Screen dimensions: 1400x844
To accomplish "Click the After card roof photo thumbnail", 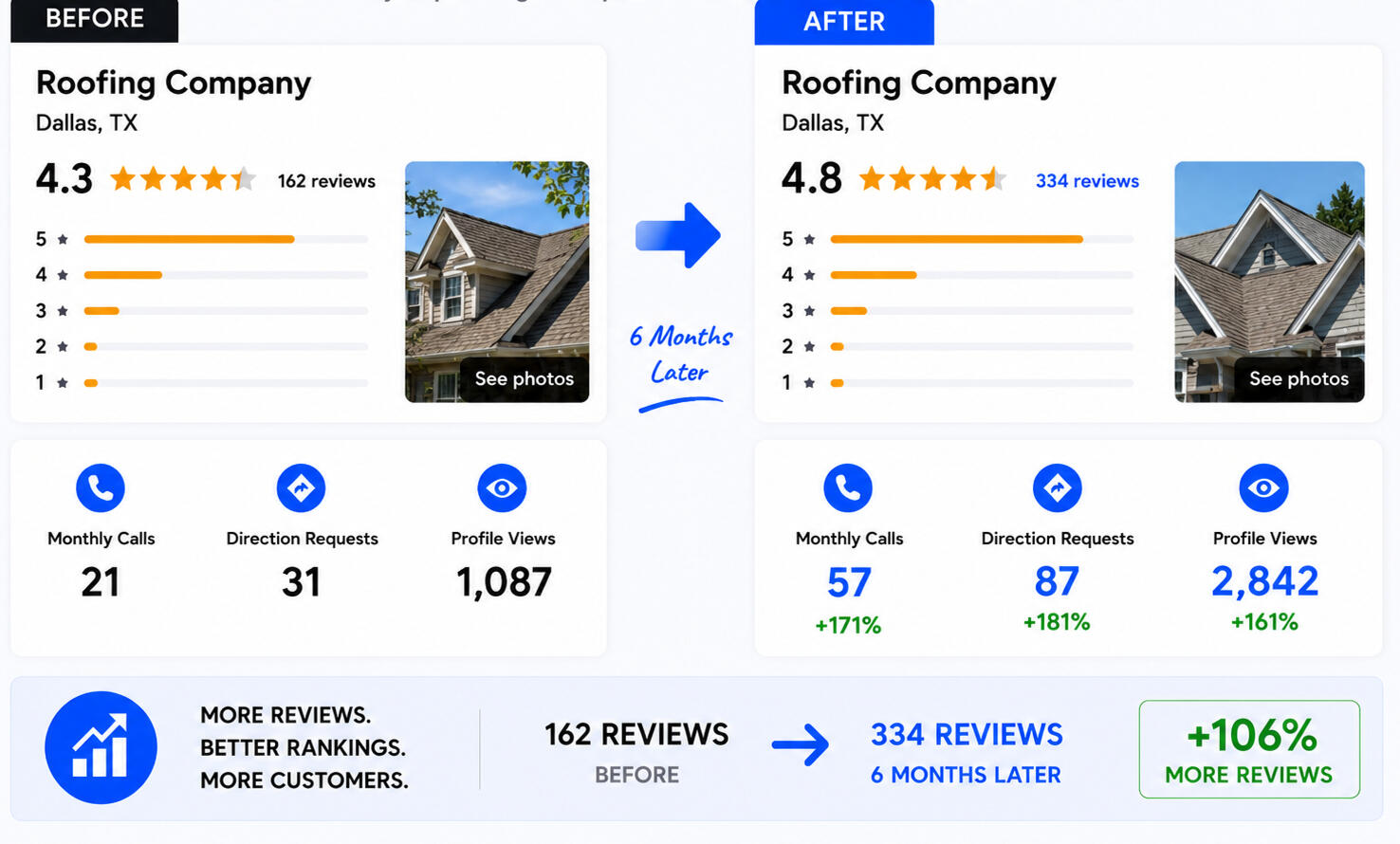I will pyautogui.click(x=1269, y=282).
